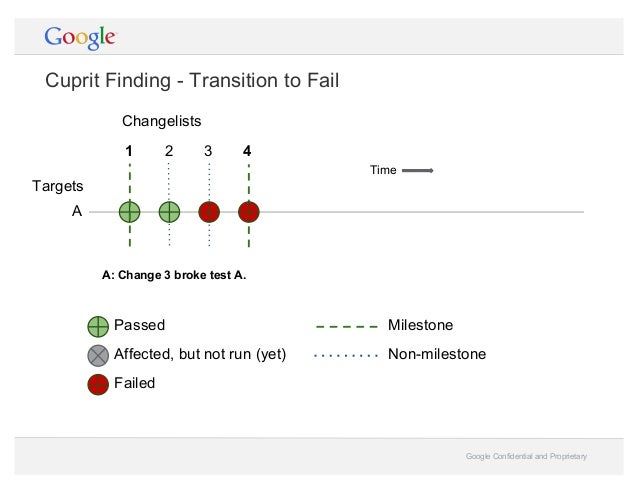Select changelist number 2 label

[169, 151]
